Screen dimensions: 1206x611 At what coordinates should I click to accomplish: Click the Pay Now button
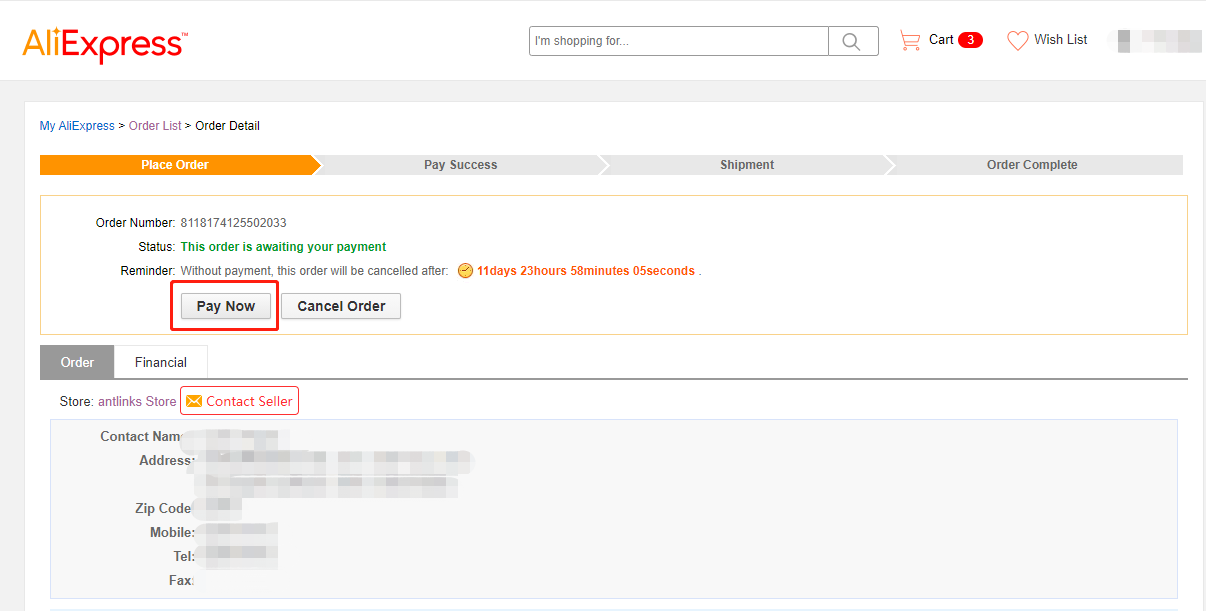[226, 306]
